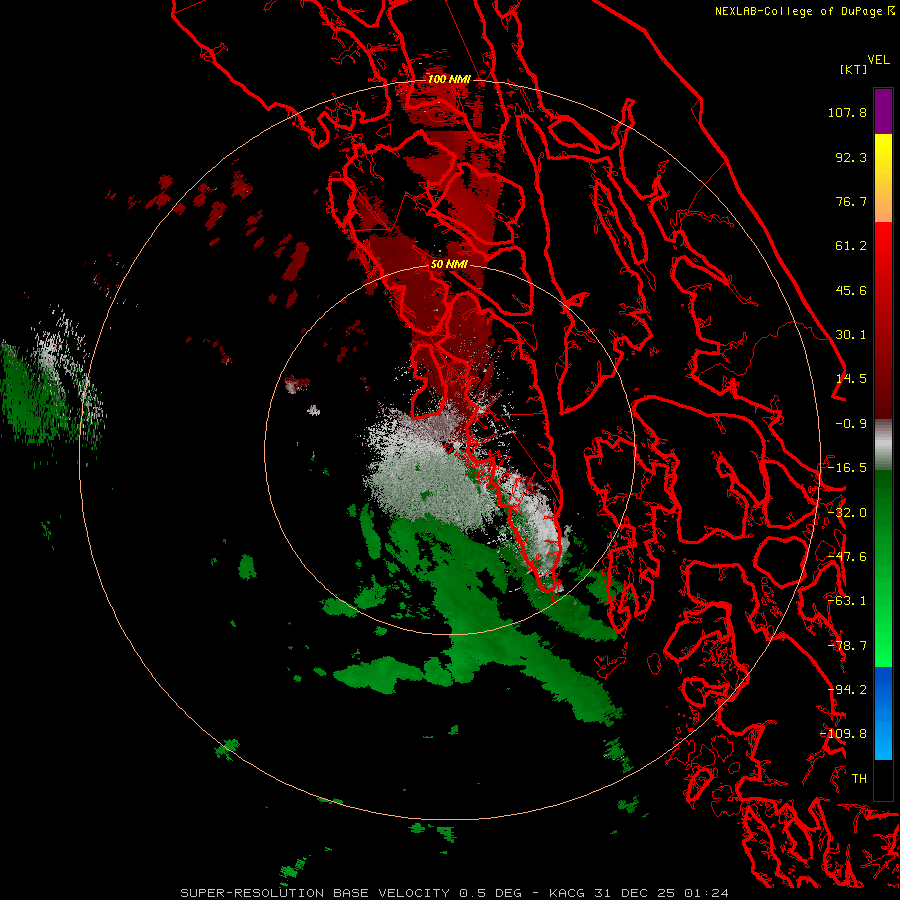Click the 76.7 velocity scale value
This screenshot has height=900, width=900.
click(x=851, y=201)
